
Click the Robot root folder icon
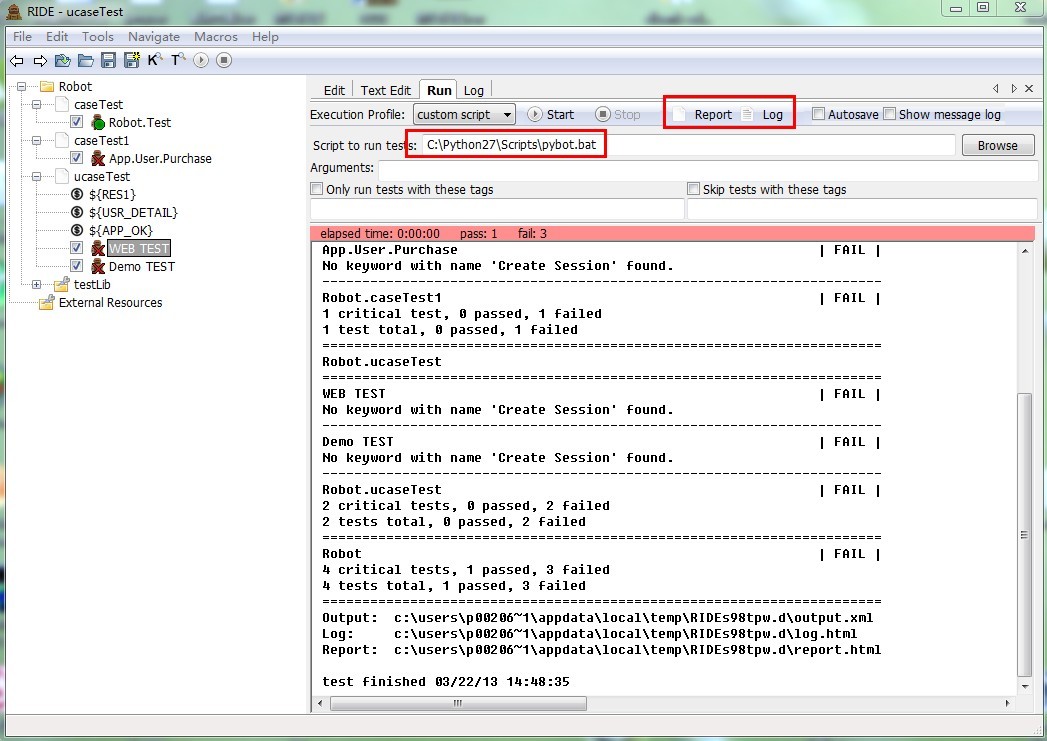47,86
